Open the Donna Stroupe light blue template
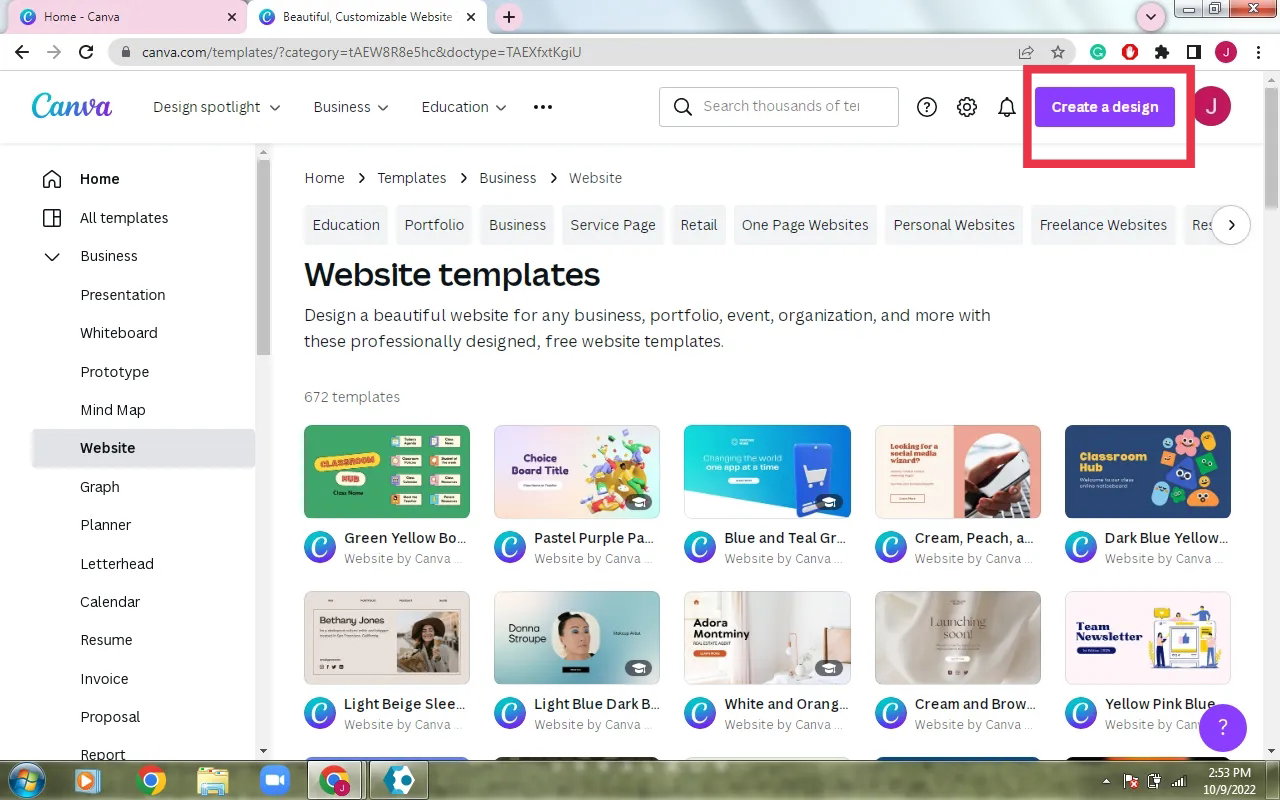This screenshot has height=800, width=1280. pos(577,637)
